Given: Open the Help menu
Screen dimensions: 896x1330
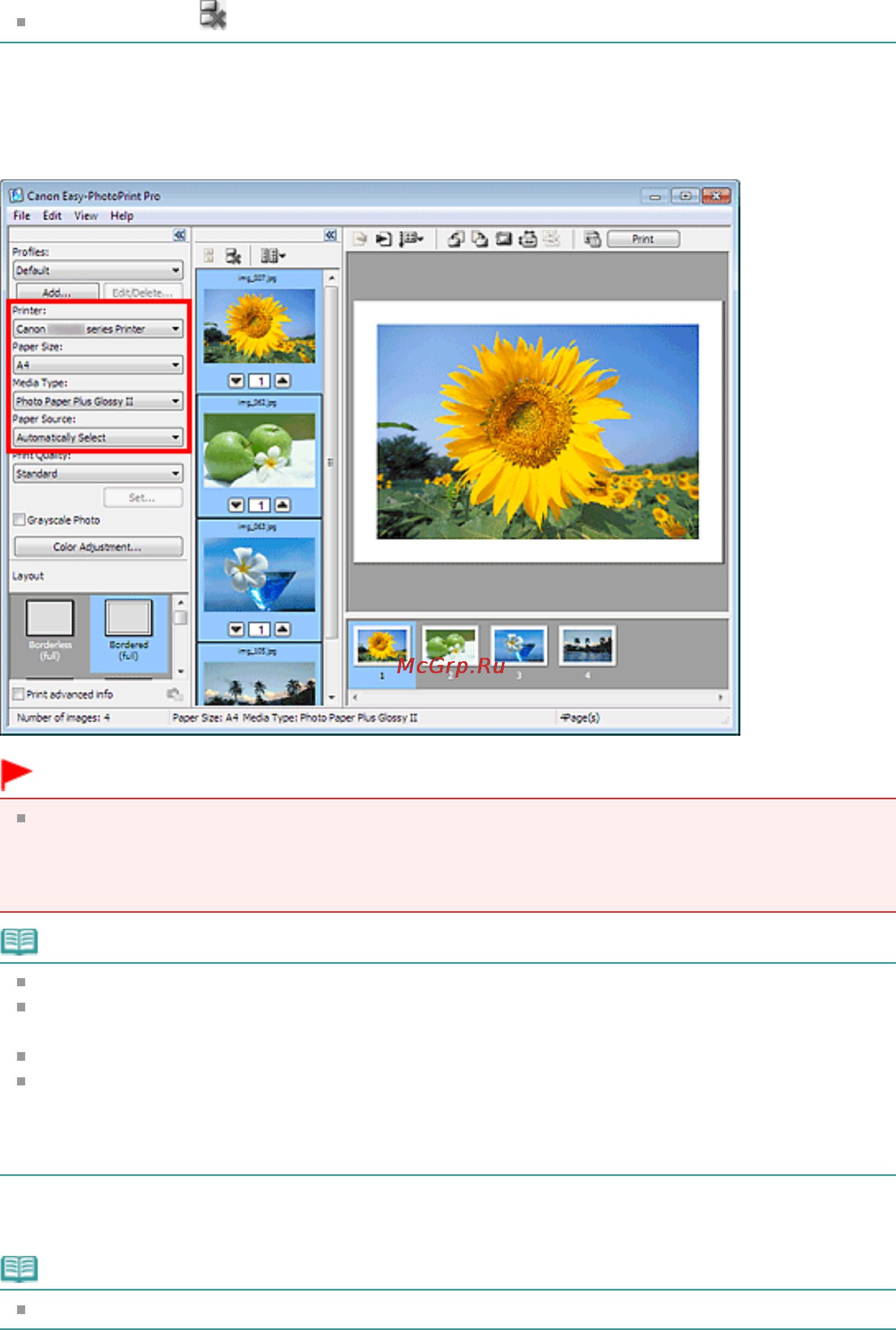Looking at the screenshot, I should pos(122,215).
